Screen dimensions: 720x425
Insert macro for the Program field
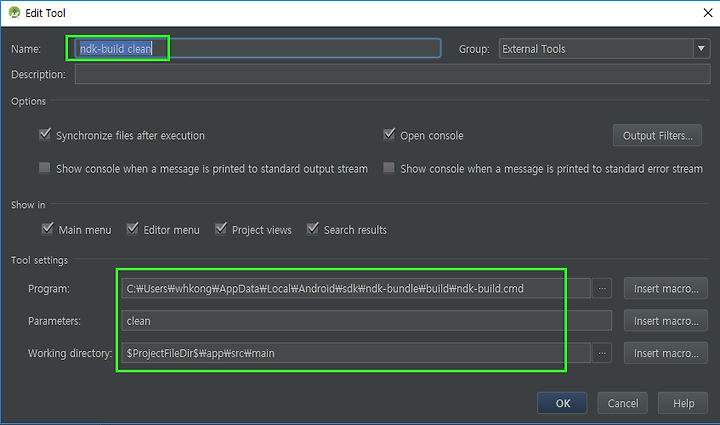pyautogui.click(x=666, y=289)
